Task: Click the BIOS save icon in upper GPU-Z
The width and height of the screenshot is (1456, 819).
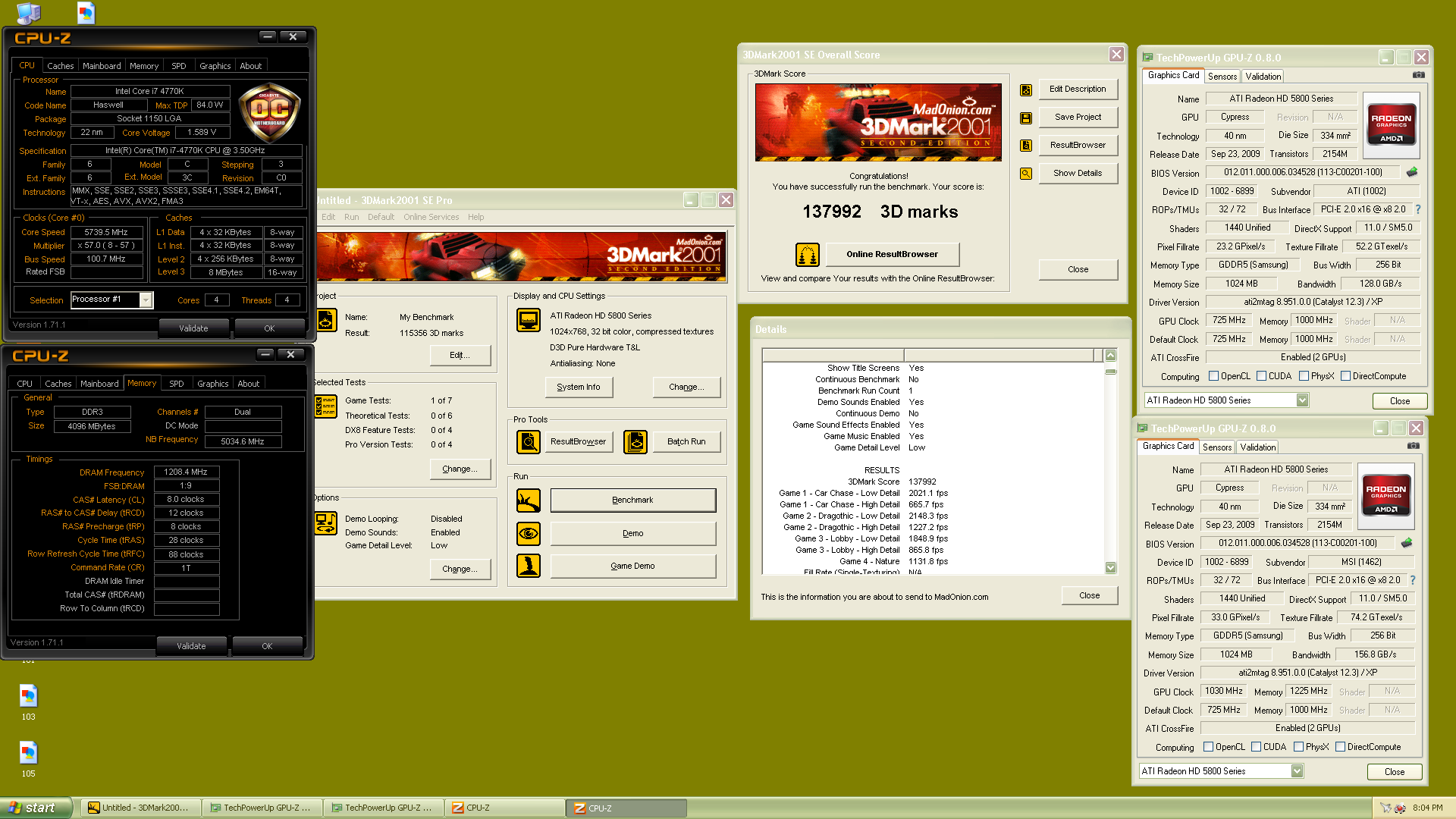Action: (1412, 172)
